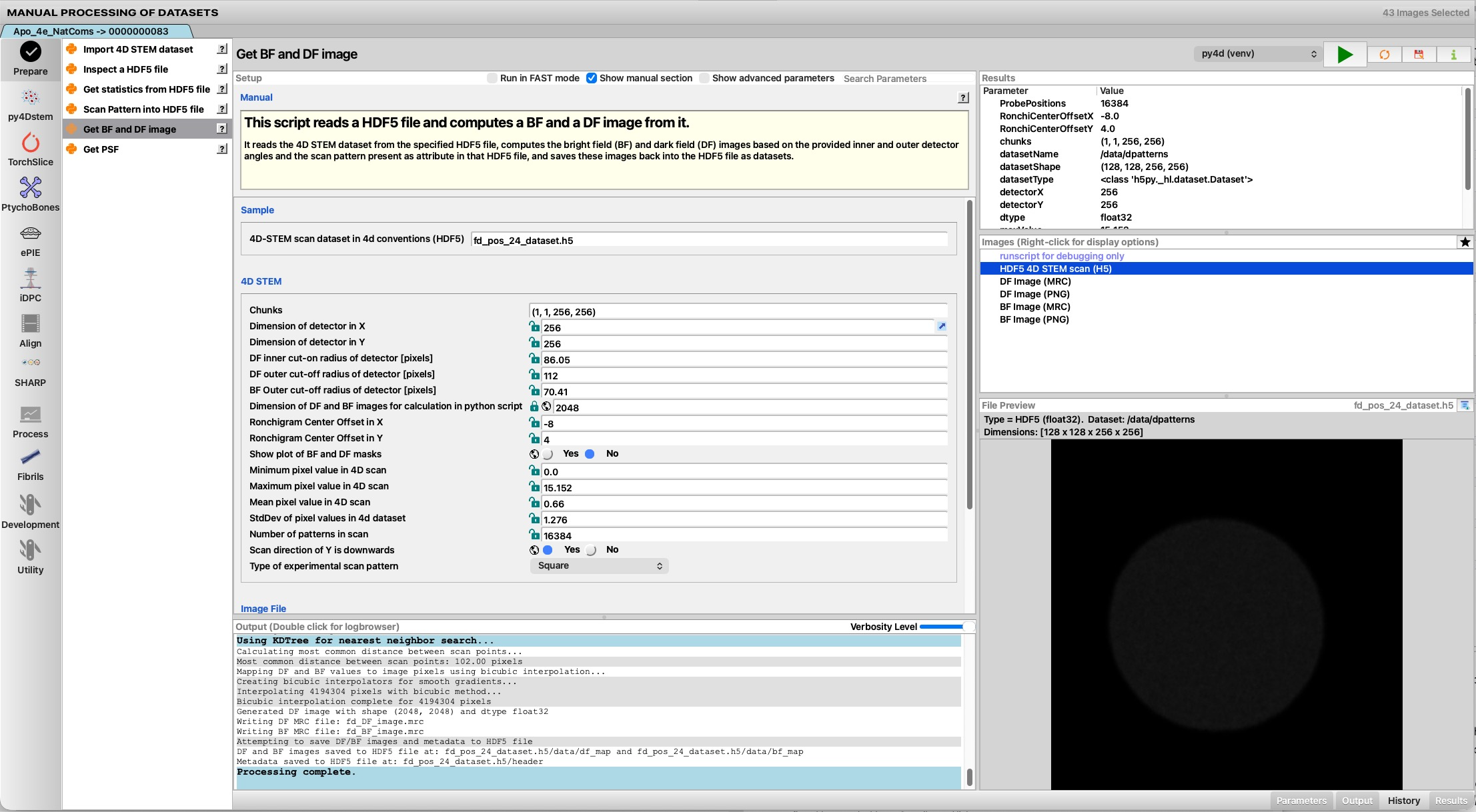Open the py4d (venv) environment dropdown
This screenshot has width=1476, height=812.
click(1258, 54)
